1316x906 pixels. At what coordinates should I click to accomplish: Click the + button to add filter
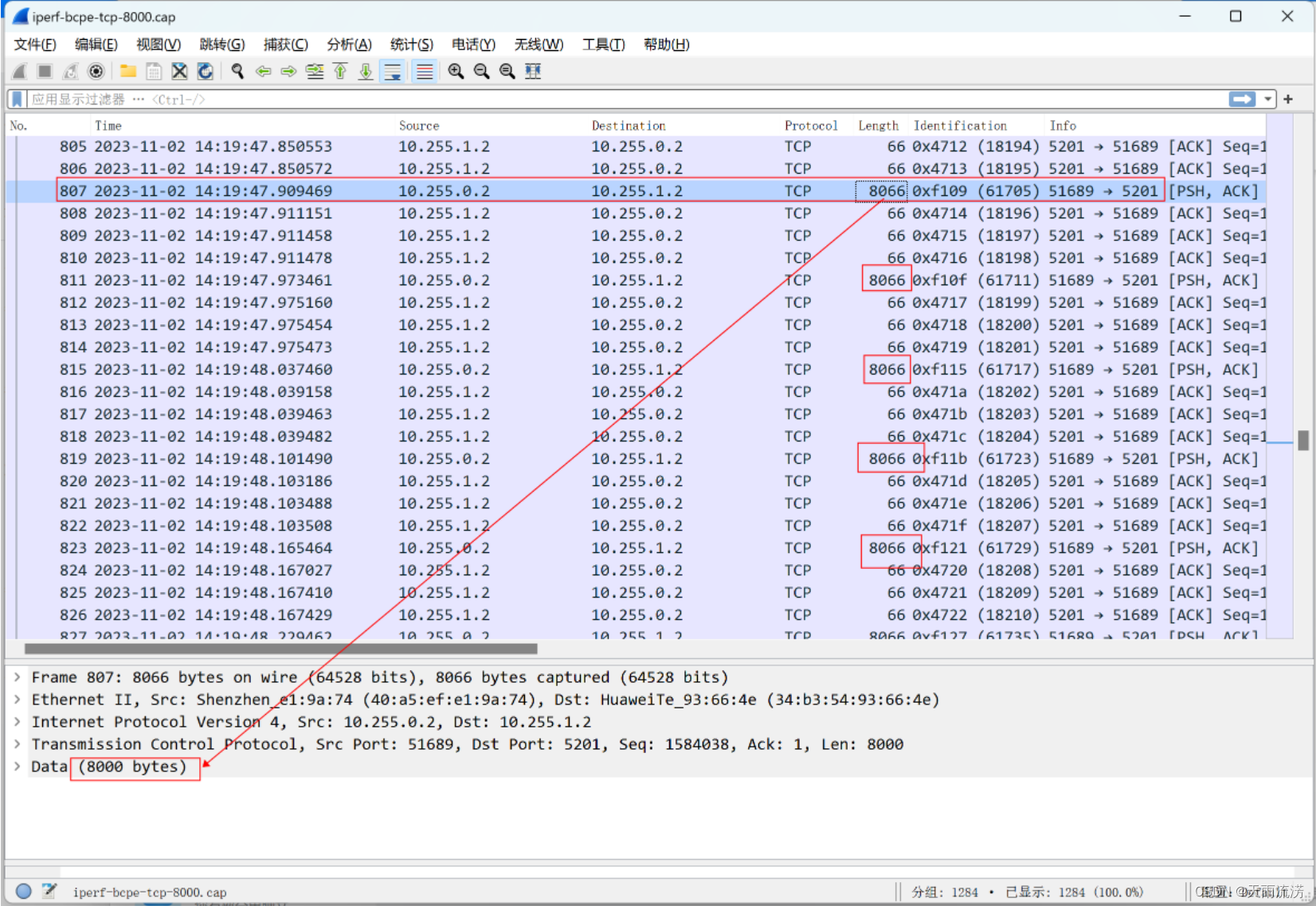point(1287,99)
